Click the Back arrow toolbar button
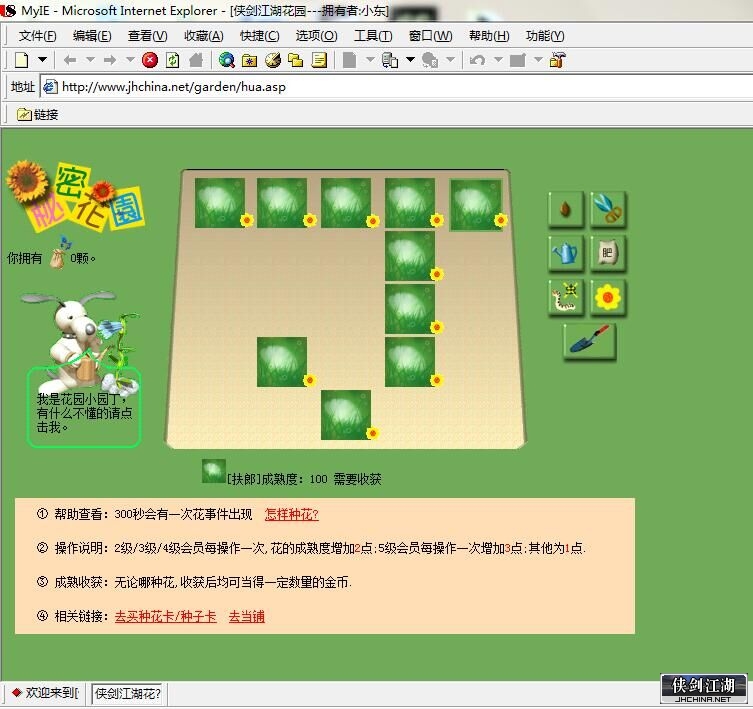This screenshot has height=709, width=753. pos(70,60)
